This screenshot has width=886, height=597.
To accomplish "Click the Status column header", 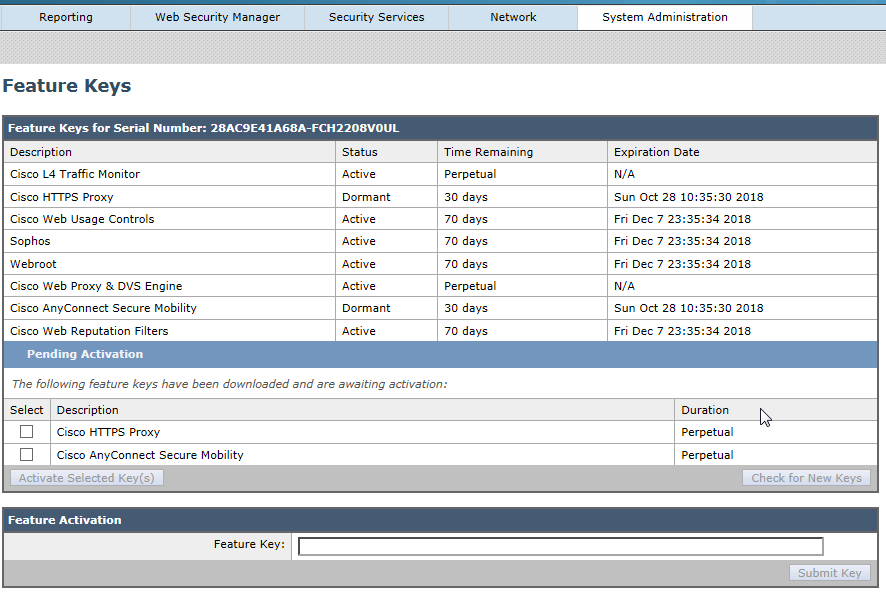I will coord(359,152).
